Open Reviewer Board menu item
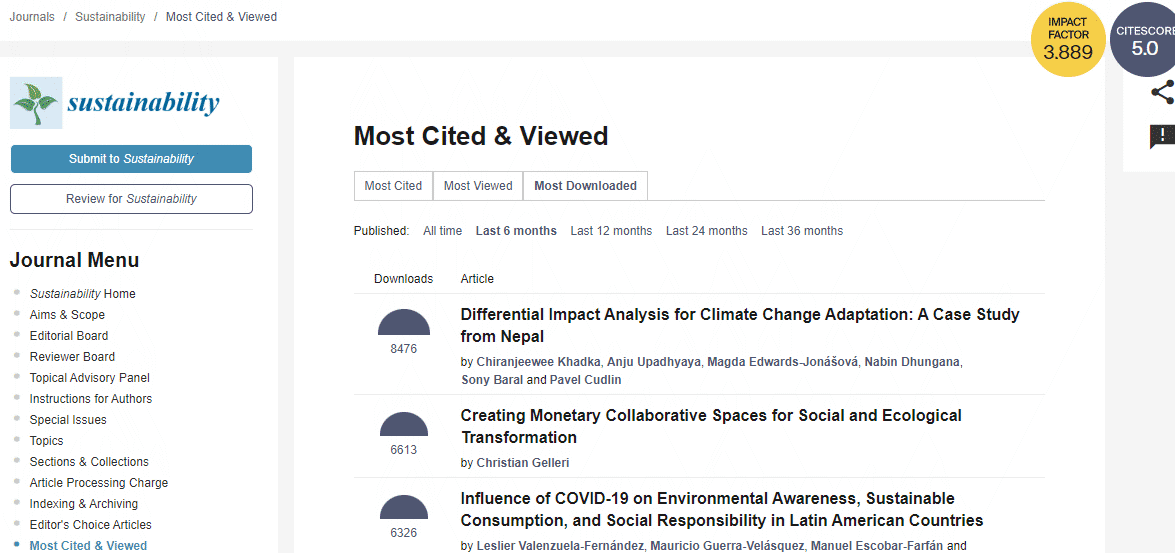The image size is (1175, 553). [x=72, y=357]
